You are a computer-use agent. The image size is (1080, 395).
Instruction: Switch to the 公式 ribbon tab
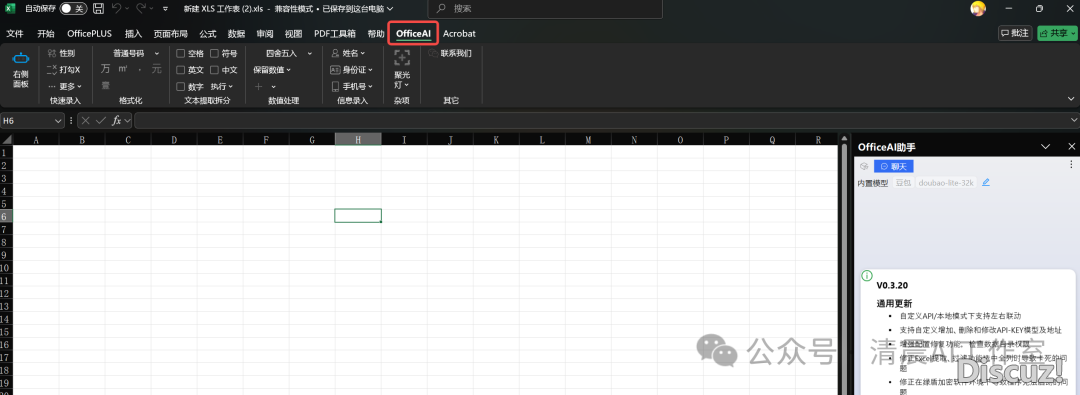point(207,34)
